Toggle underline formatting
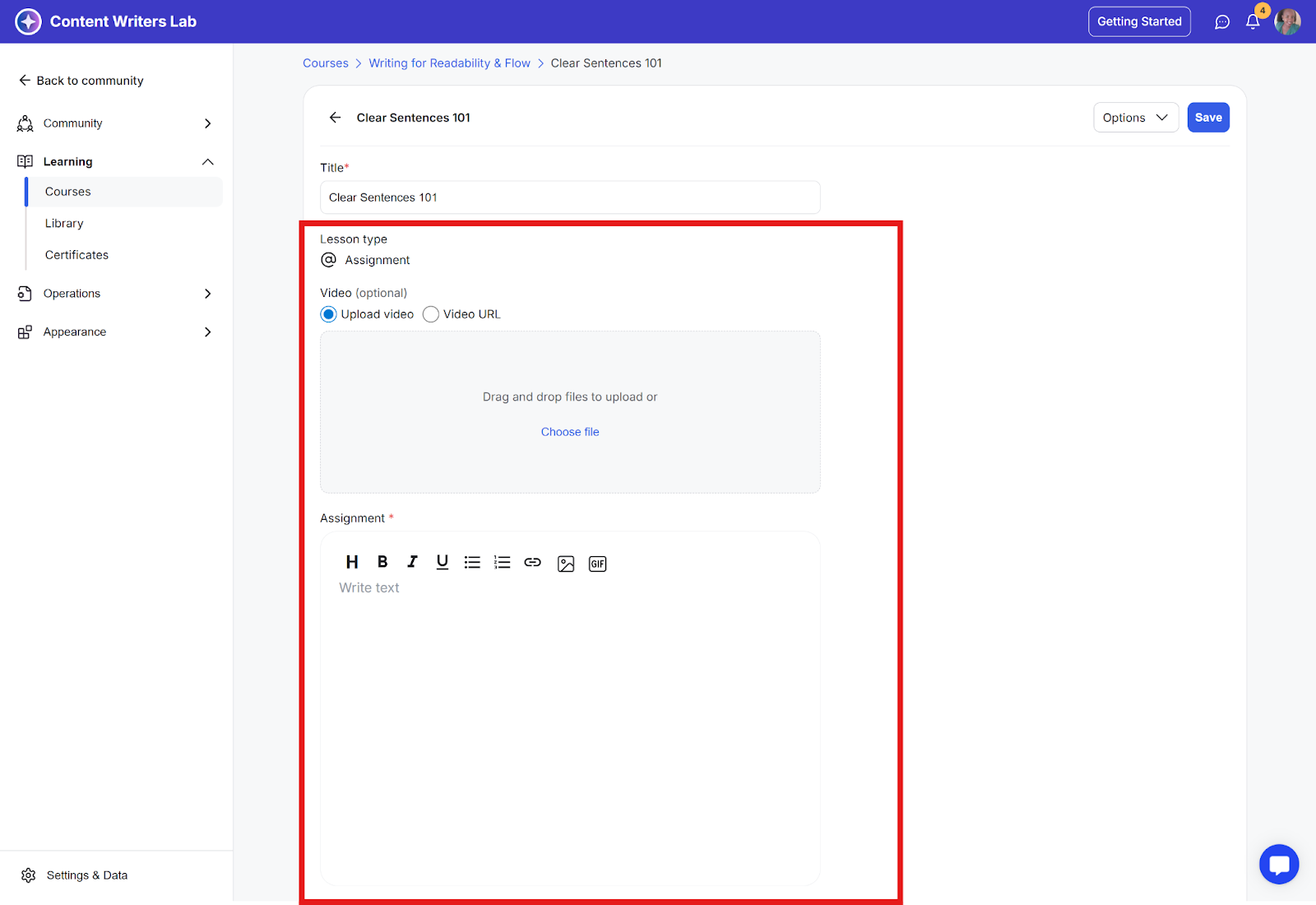1316x905 pixels. [x=443, y=562]
